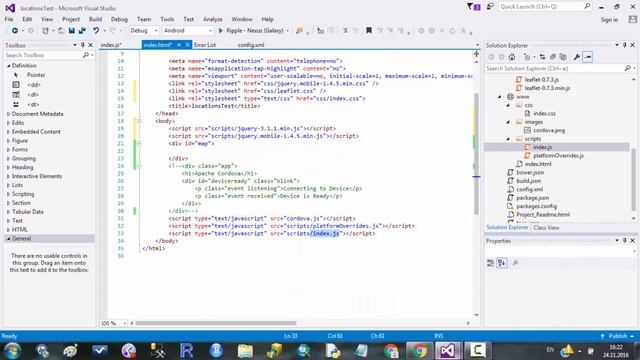Open the Analyze menu

click(213, 19)
